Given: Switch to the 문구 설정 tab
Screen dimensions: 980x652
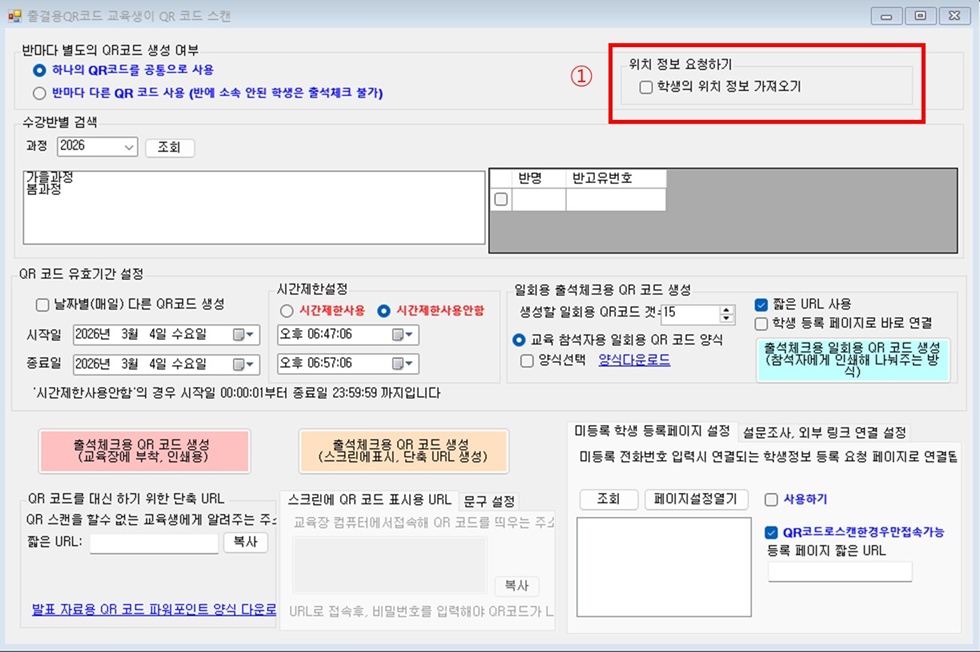Looking at the screenshot, I should click(489, 500).
